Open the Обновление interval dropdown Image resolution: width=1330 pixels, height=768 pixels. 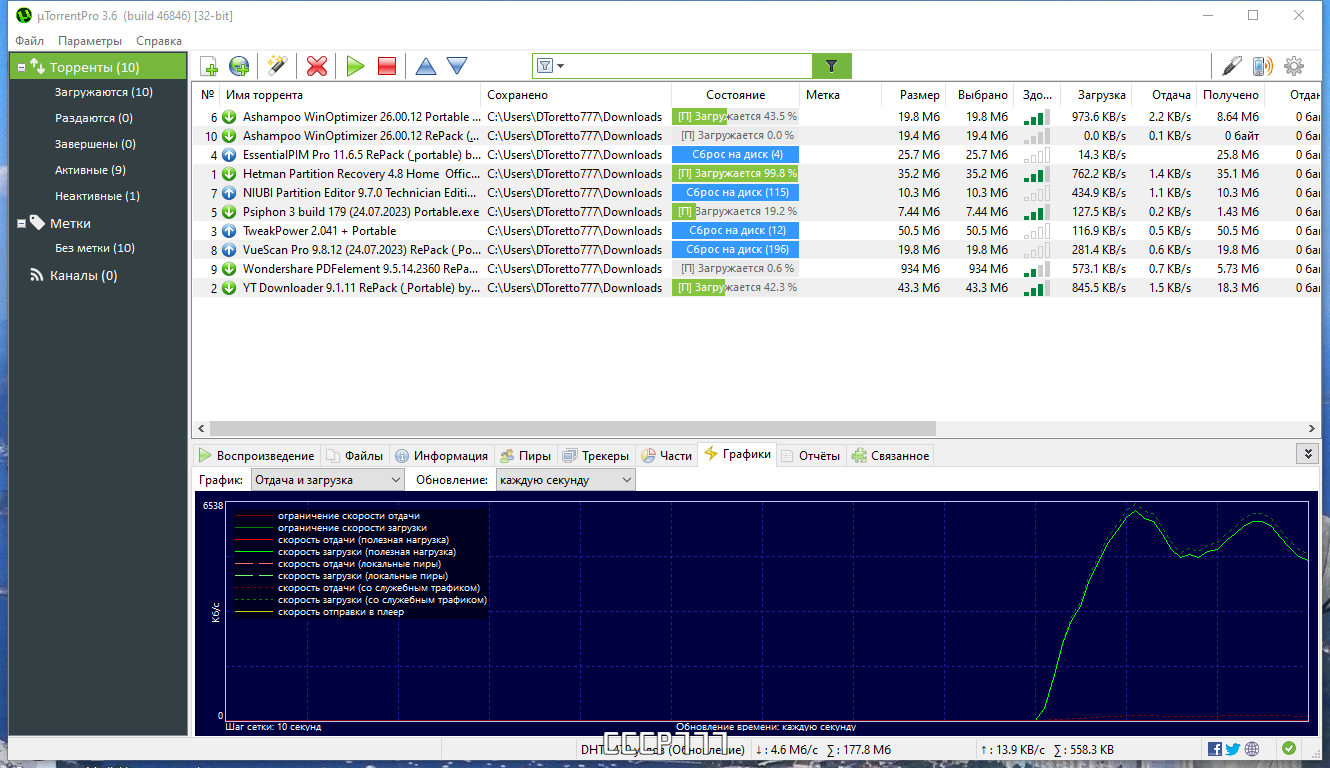coord(566,480)
